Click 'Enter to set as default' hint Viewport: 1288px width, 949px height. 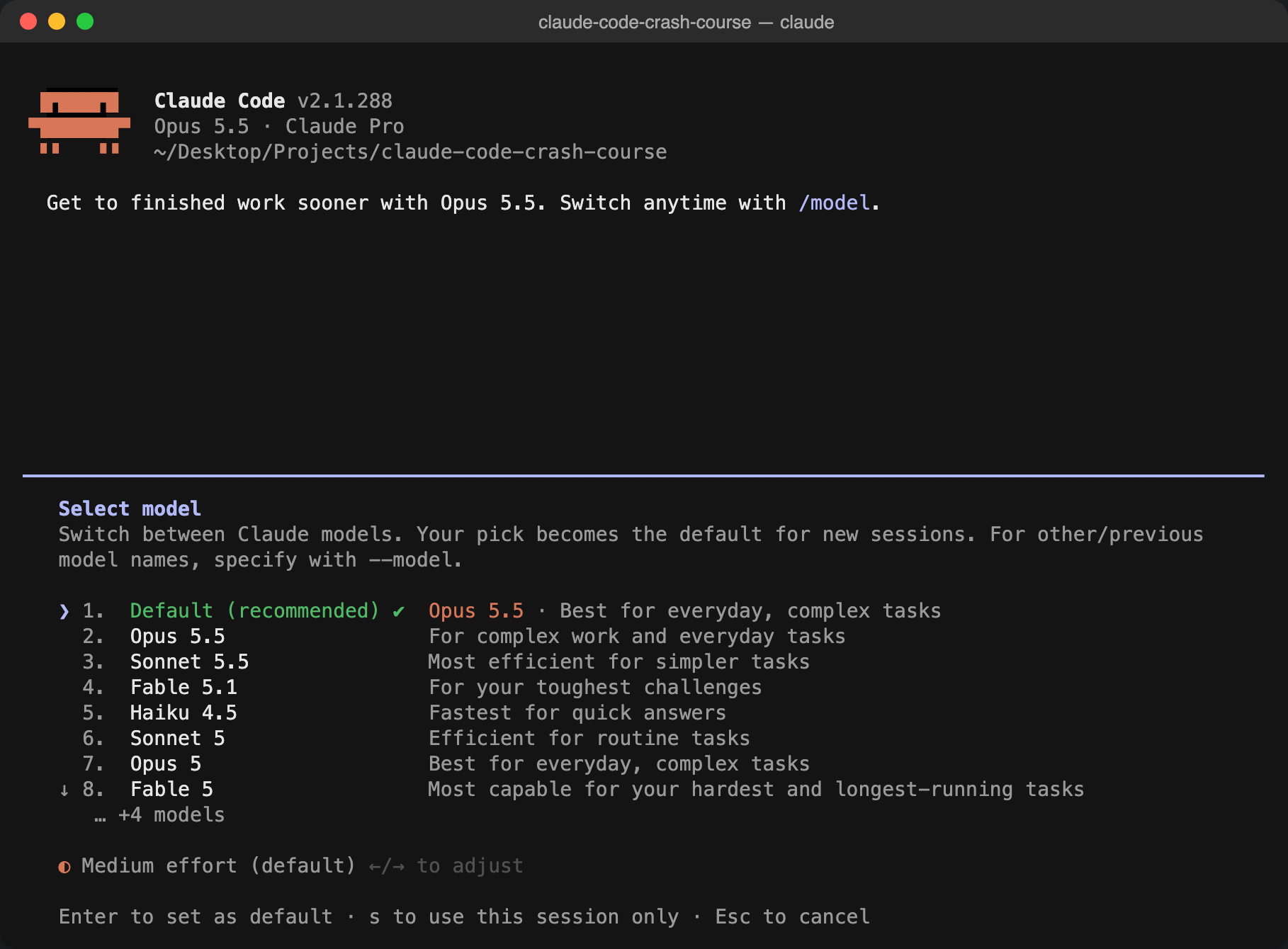196,916
